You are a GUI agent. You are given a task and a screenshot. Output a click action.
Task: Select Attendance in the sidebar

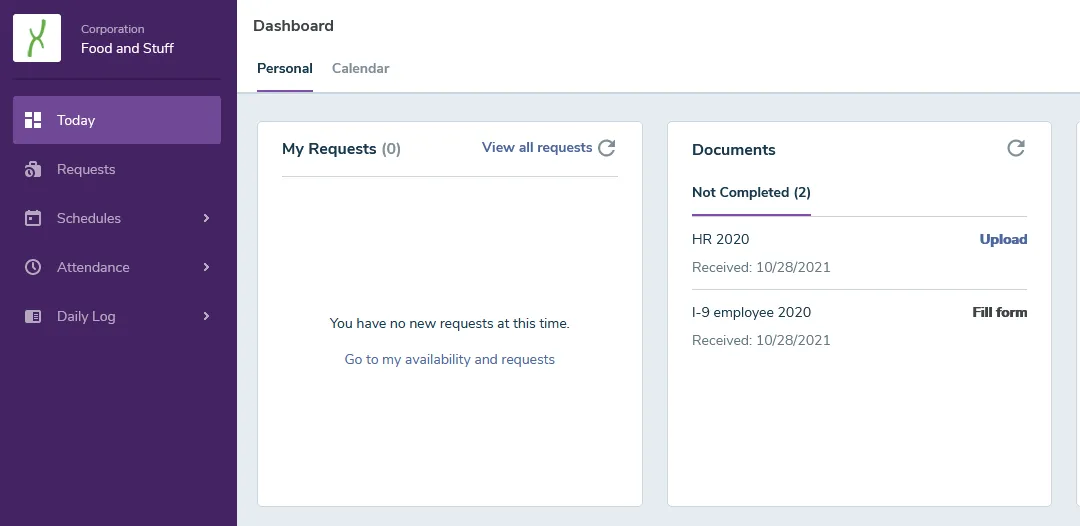[x=117, y=267]
